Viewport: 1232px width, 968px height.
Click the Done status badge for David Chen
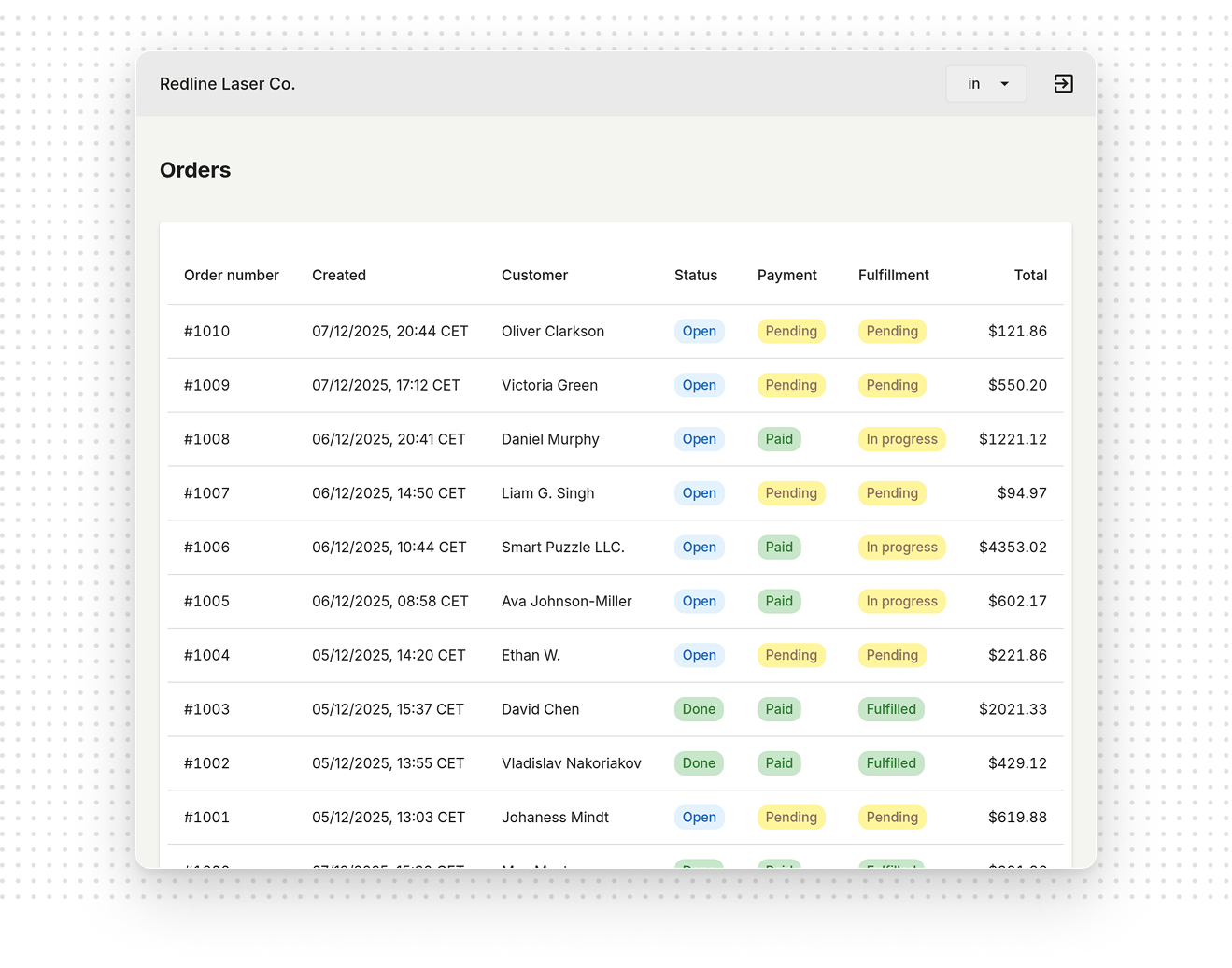pyautogui.click(x=698, y=709)
